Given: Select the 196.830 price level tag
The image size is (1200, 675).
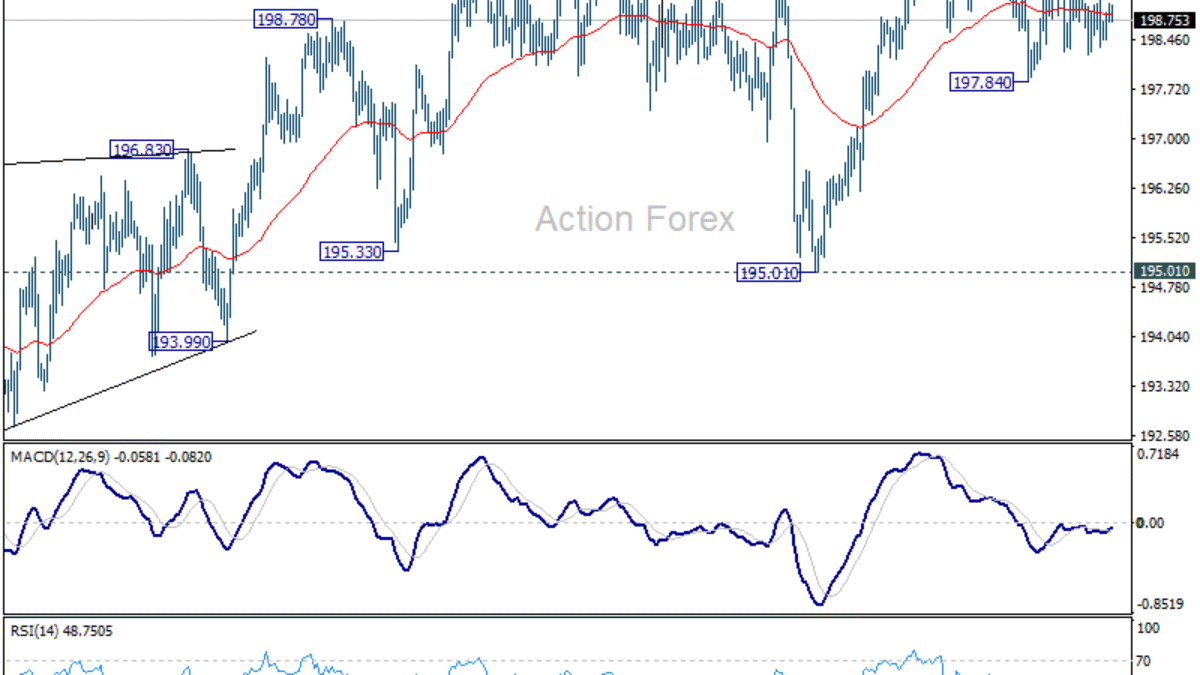Looking at the screenshot, I should (140, 147).
